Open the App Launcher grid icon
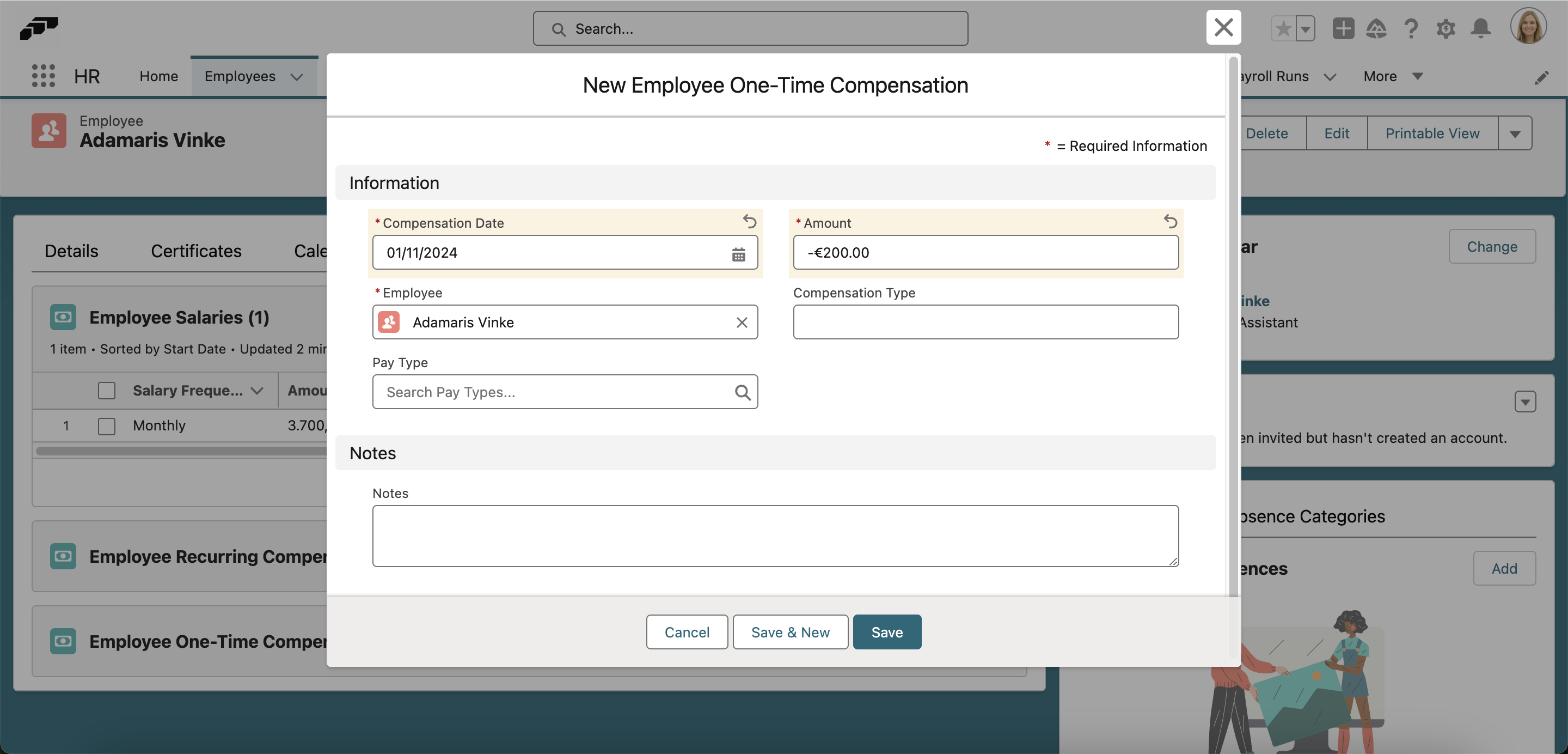 [x=42, y=76]
